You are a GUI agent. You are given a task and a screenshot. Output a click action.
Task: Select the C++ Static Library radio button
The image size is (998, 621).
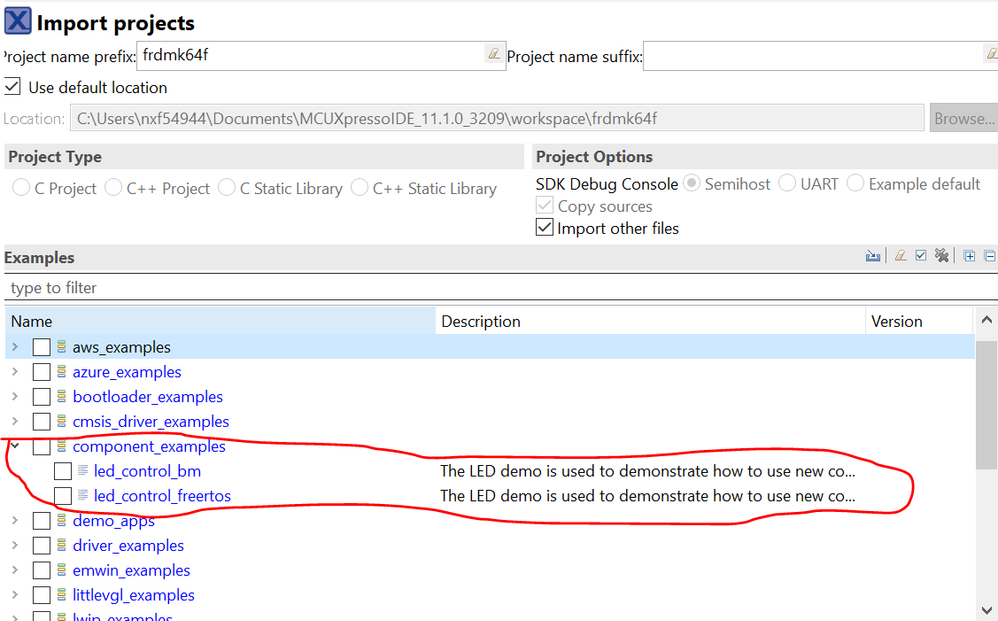click(360, 187)
